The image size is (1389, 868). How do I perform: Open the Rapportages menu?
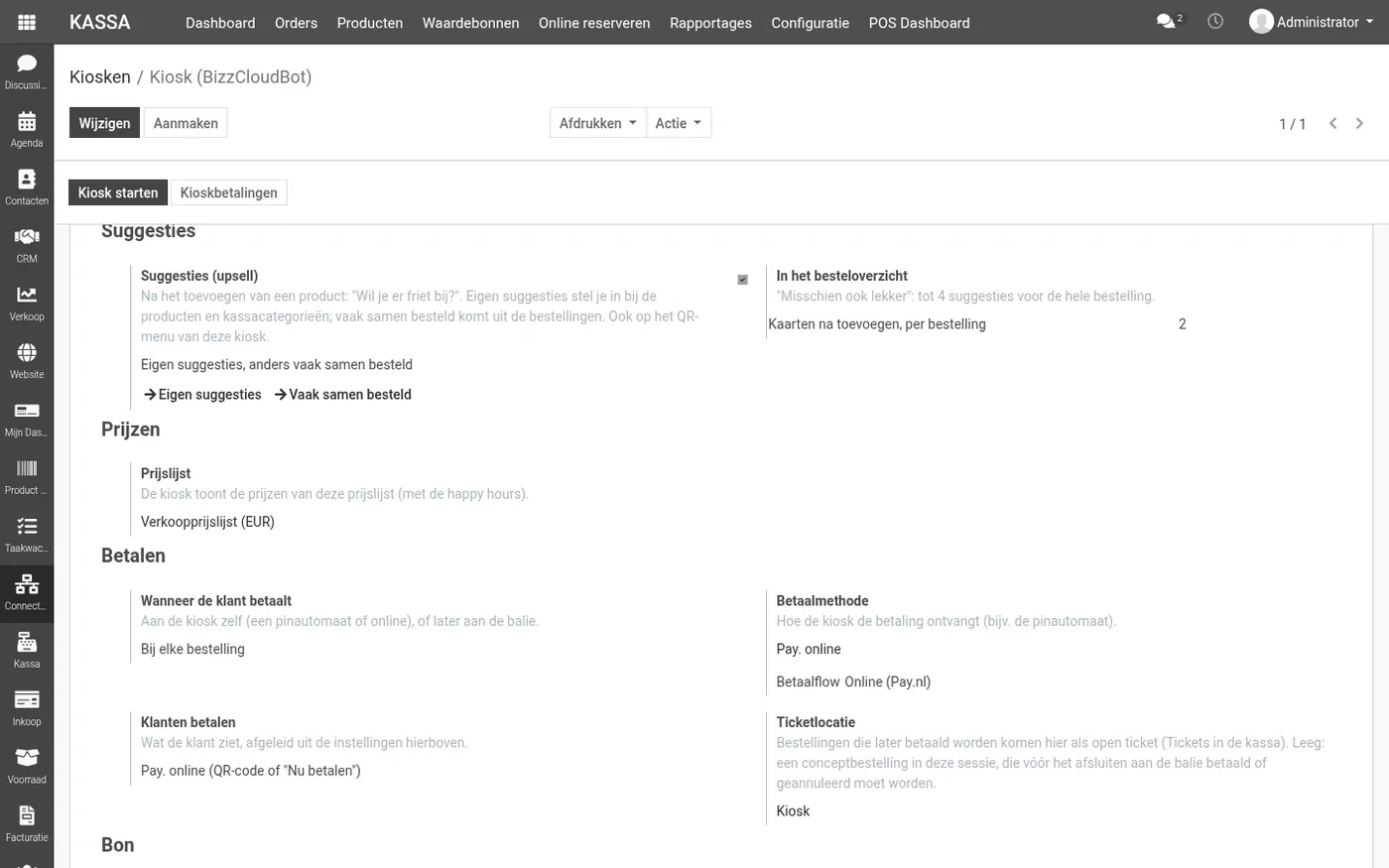click(710, 23)
